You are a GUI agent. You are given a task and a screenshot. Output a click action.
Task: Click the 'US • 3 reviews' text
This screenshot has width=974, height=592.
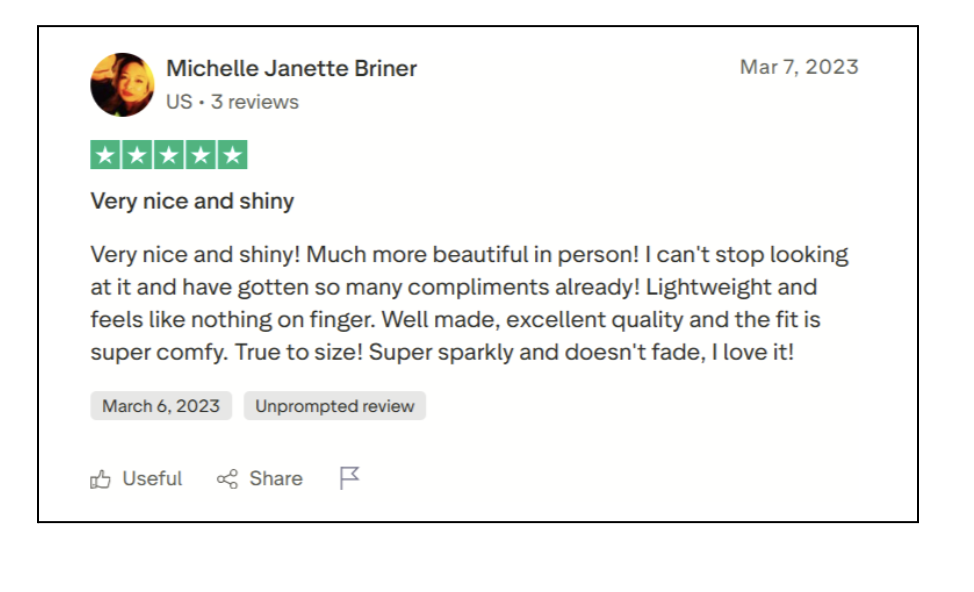click(x=232, y=102)
